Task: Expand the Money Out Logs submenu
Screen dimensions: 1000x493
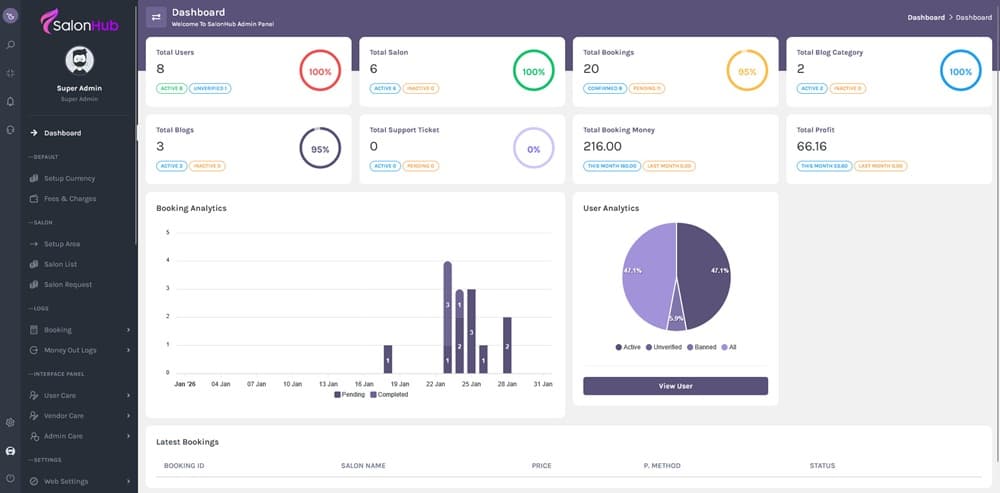Action: click(128, 351)
